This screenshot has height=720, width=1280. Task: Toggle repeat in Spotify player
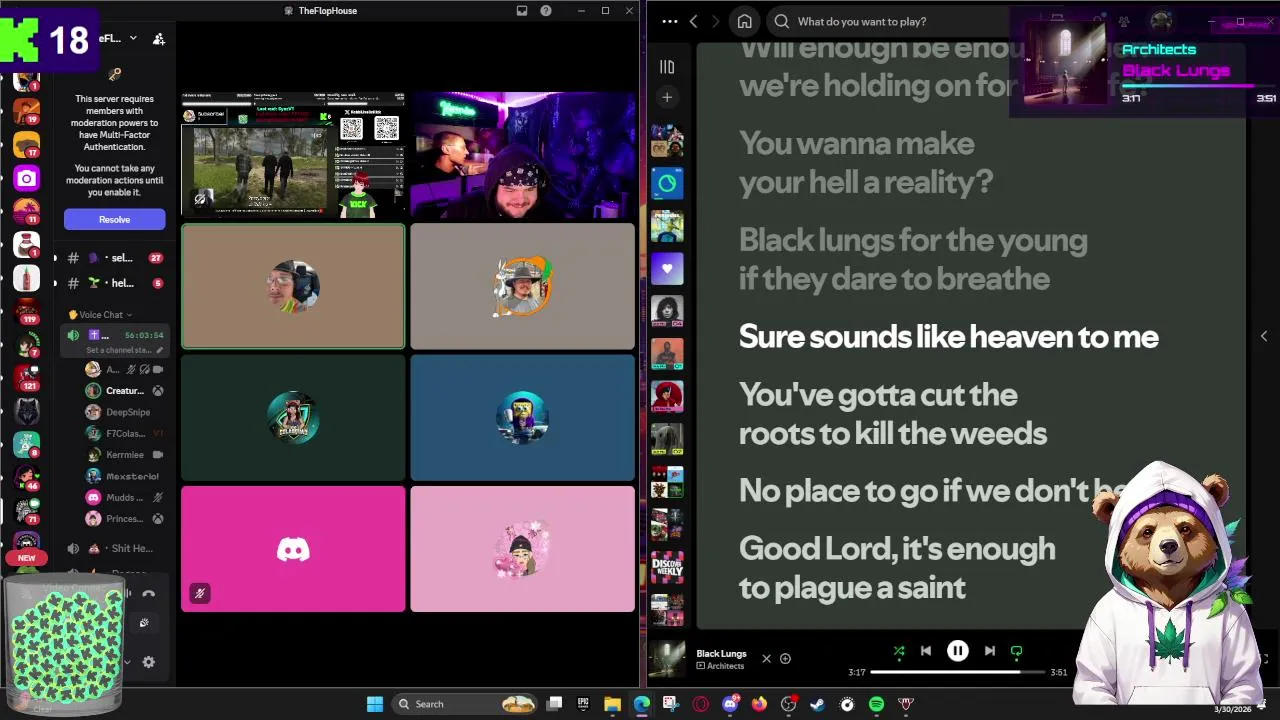[1016, 651]
